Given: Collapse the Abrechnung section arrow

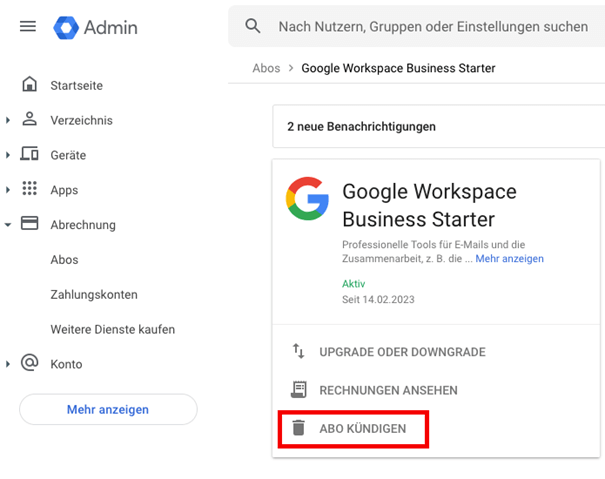Looking at the screenshot, I should [x=8, y=225].
